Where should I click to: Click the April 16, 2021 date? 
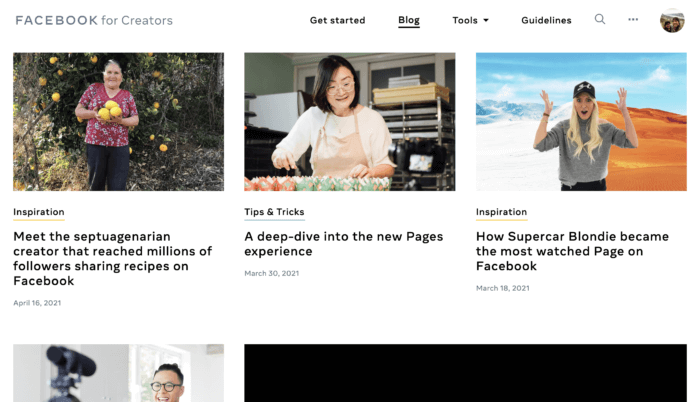coord(37,303)
